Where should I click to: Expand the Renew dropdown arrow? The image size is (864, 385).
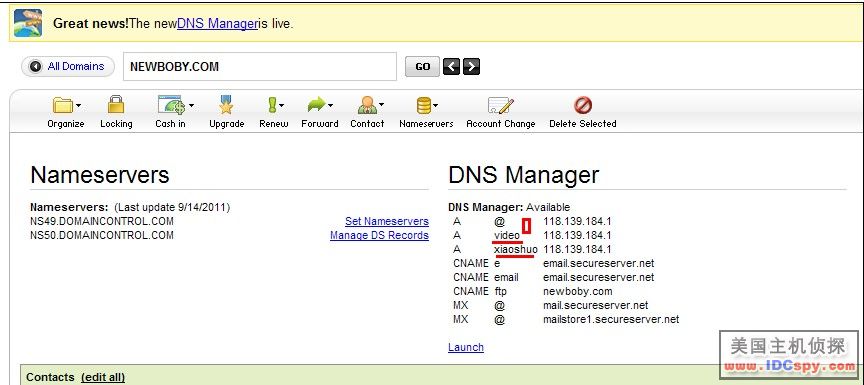tap(282, 105)
